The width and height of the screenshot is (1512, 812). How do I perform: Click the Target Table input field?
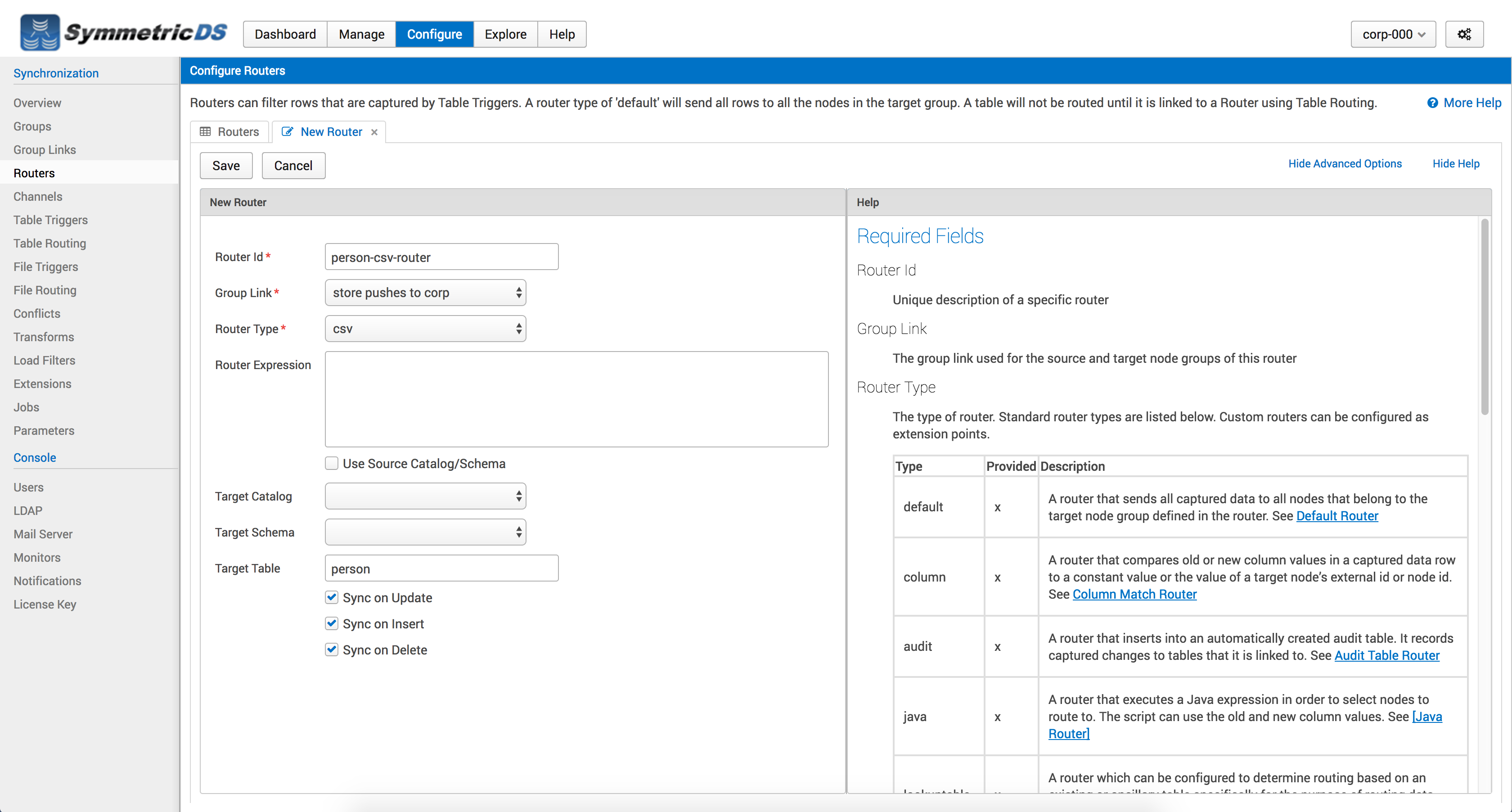441,568
